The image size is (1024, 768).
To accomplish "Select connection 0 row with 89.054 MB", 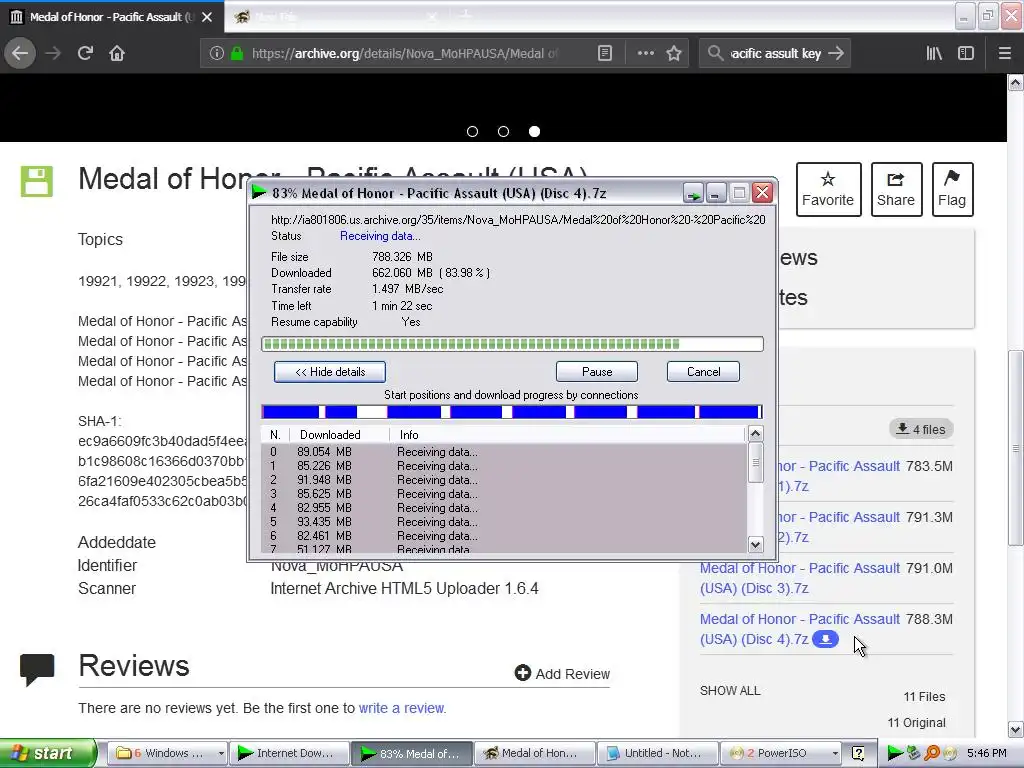I will 504,452.
